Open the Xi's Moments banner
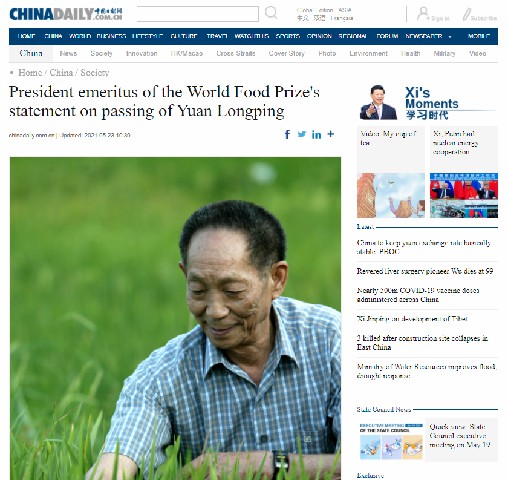The image size is (508, 480). [427, 102]
